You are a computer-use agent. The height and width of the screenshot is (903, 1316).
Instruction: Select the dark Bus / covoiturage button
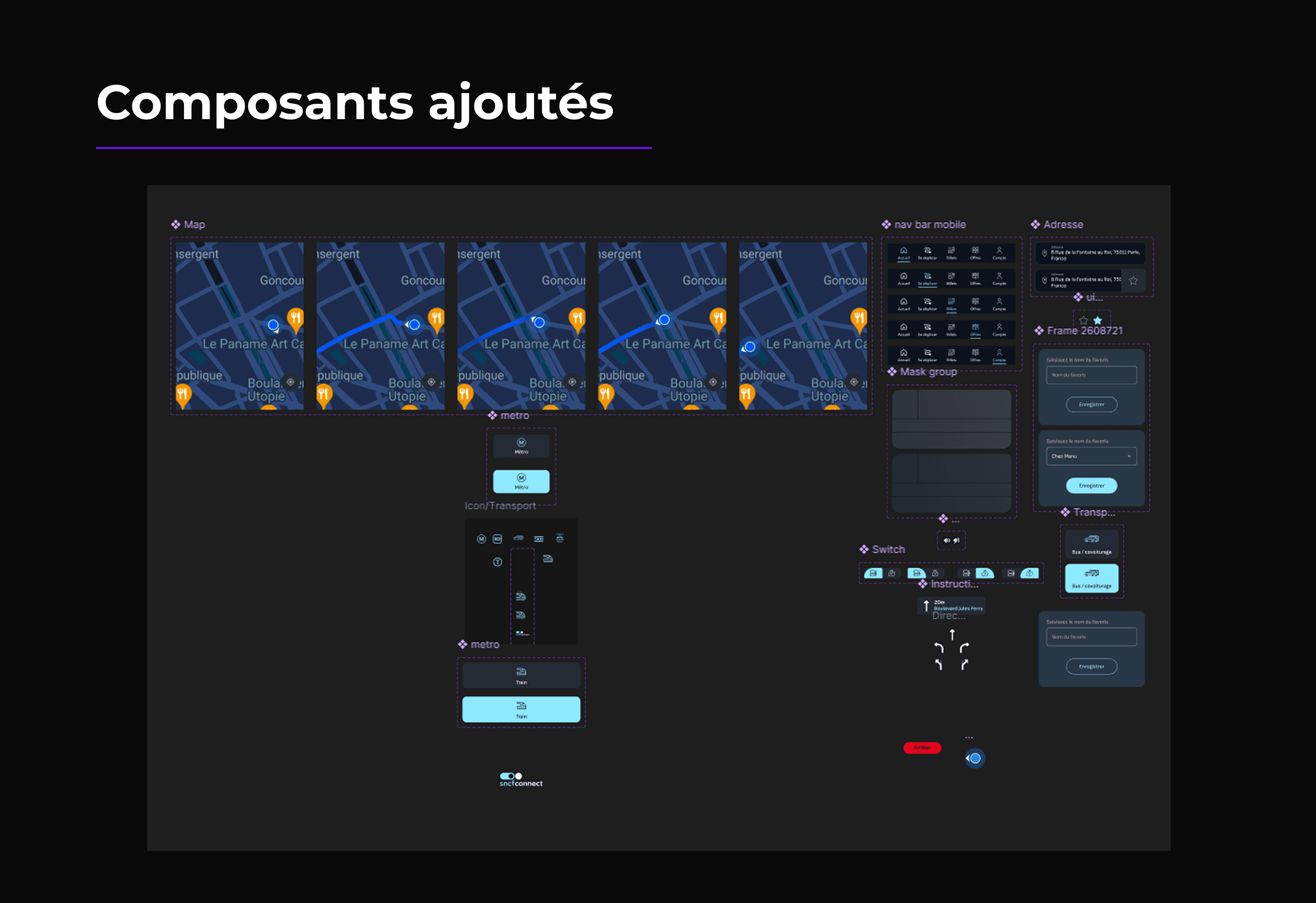click(1091, 544)
